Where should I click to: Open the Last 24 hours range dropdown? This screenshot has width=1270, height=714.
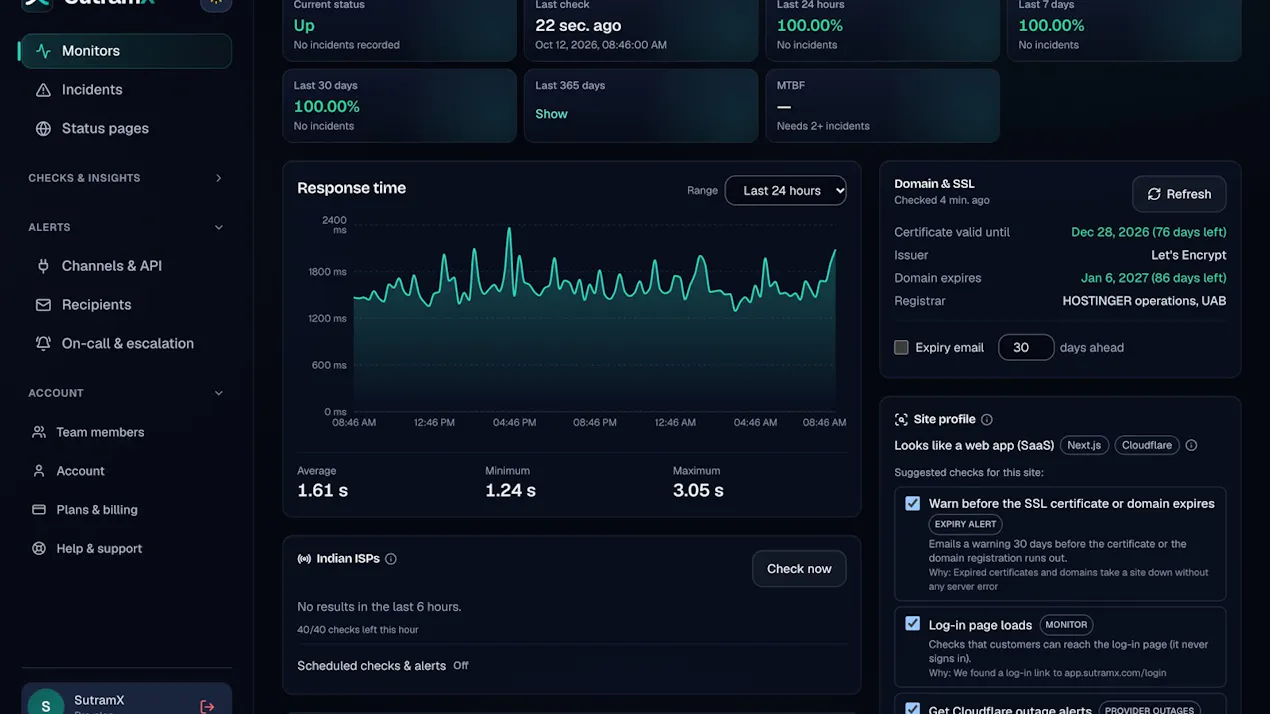785,191
